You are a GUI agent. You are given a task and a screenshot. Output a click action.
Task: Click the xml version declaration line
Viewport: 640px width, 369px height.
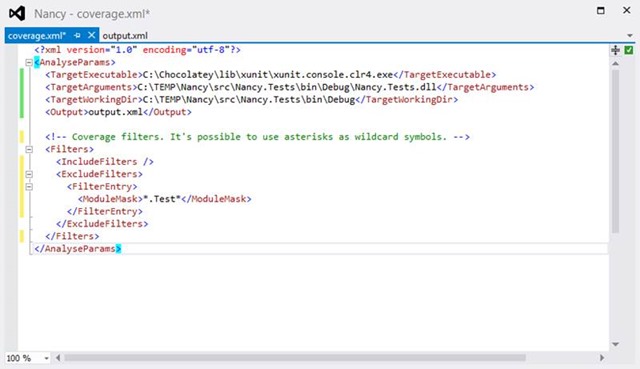[138, 50]
